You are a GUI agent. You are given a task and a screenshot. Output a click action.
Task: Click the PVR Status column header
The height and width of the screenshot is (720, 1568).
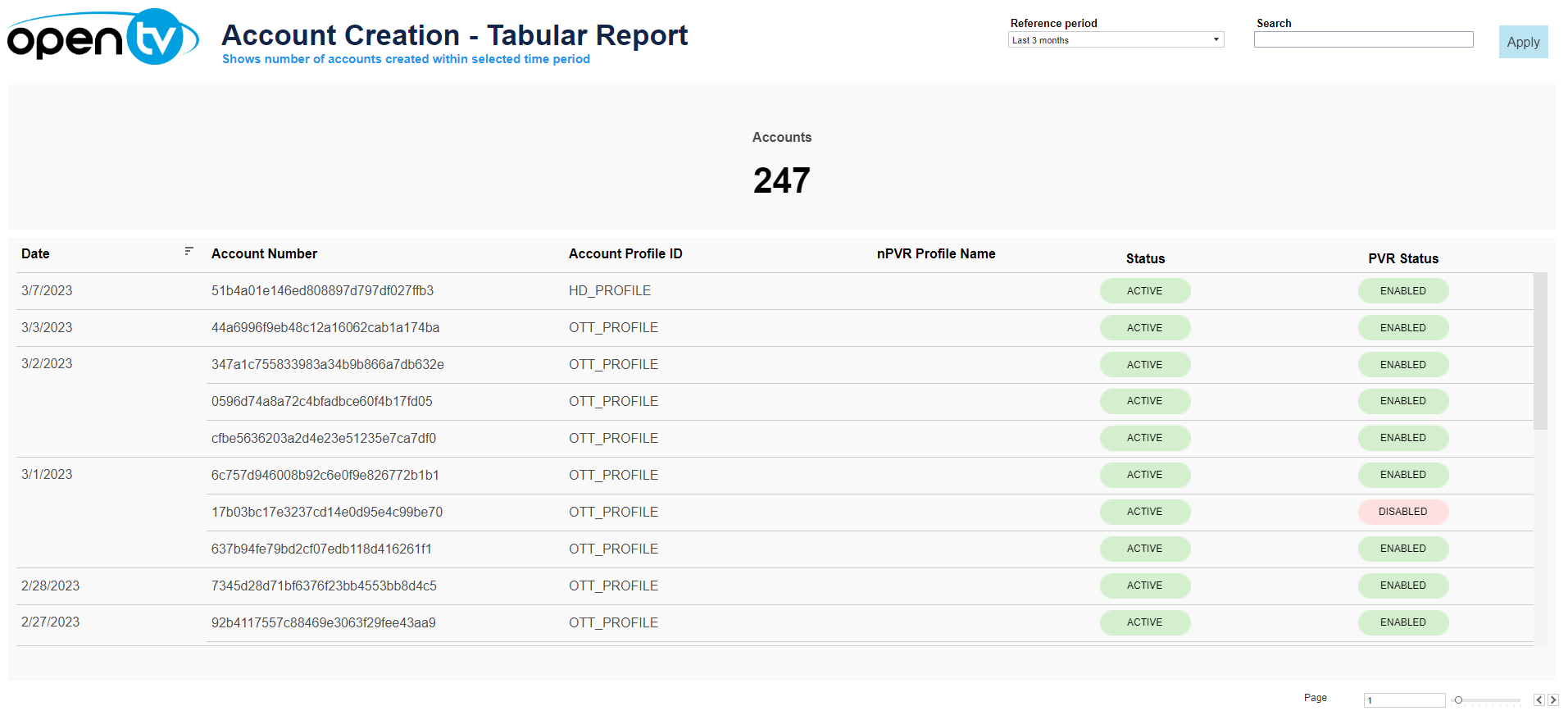pos(1402,259)
